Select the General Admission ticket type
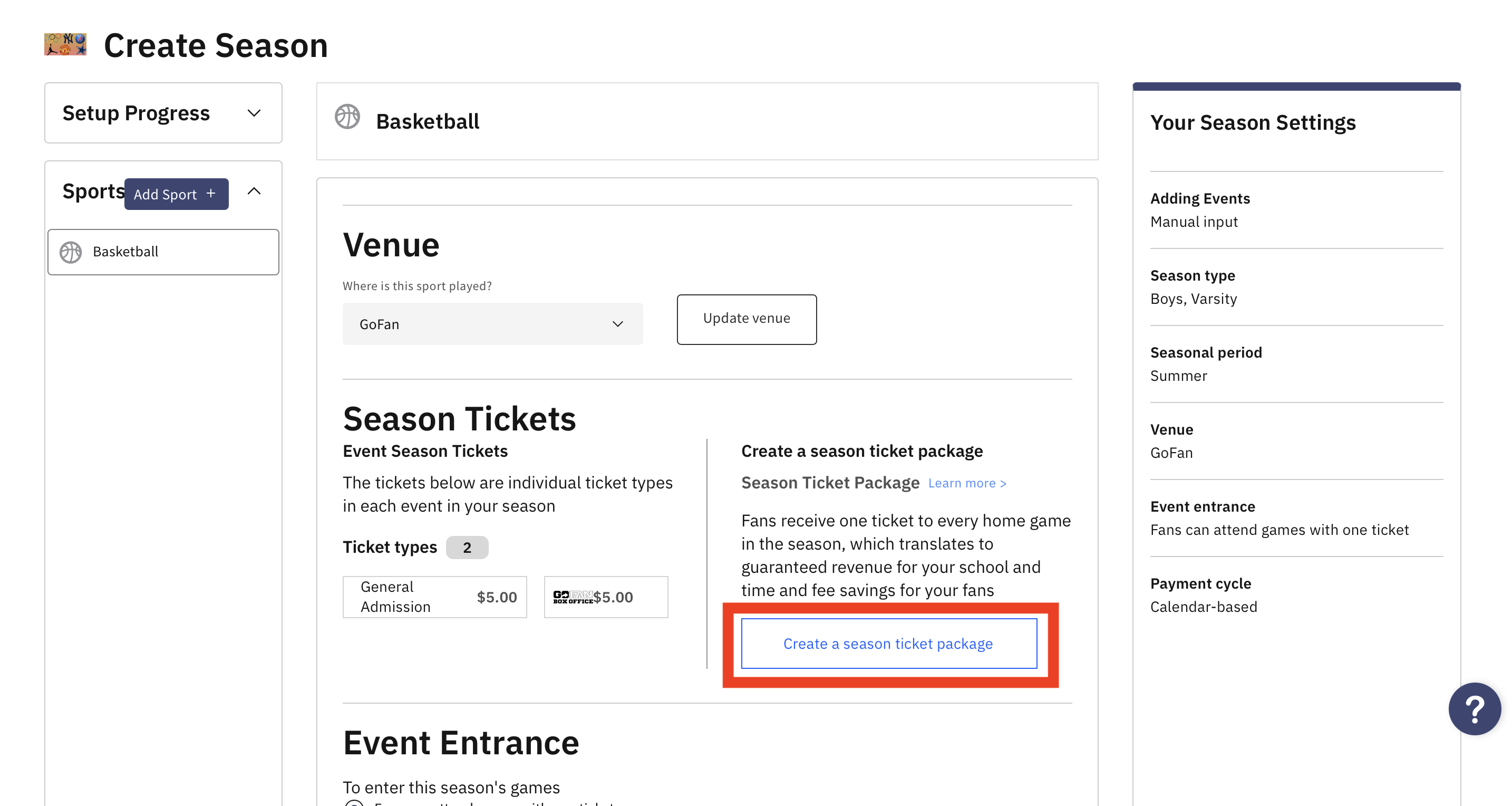This screenshot has height=806, width=1512. point(434,597)
